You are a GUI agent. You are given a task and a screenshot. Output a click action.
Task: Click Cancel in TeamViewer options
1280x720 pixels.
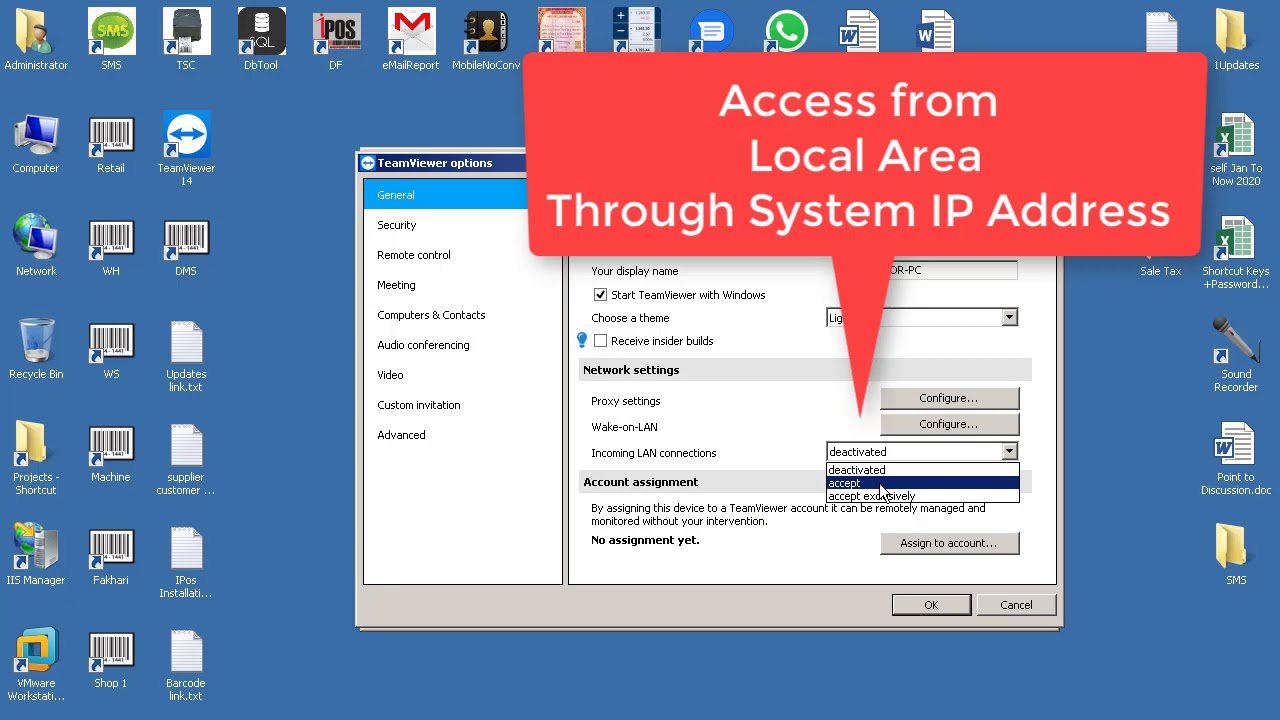tap(1016, 605)
